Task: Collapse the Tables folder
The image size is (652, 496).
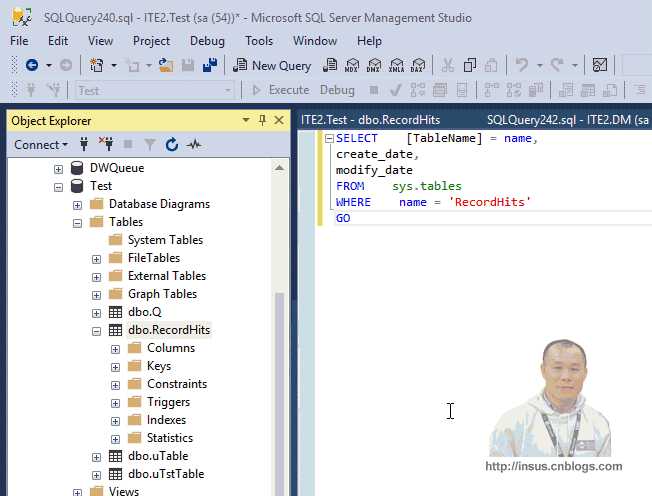Action: point(77,223)
